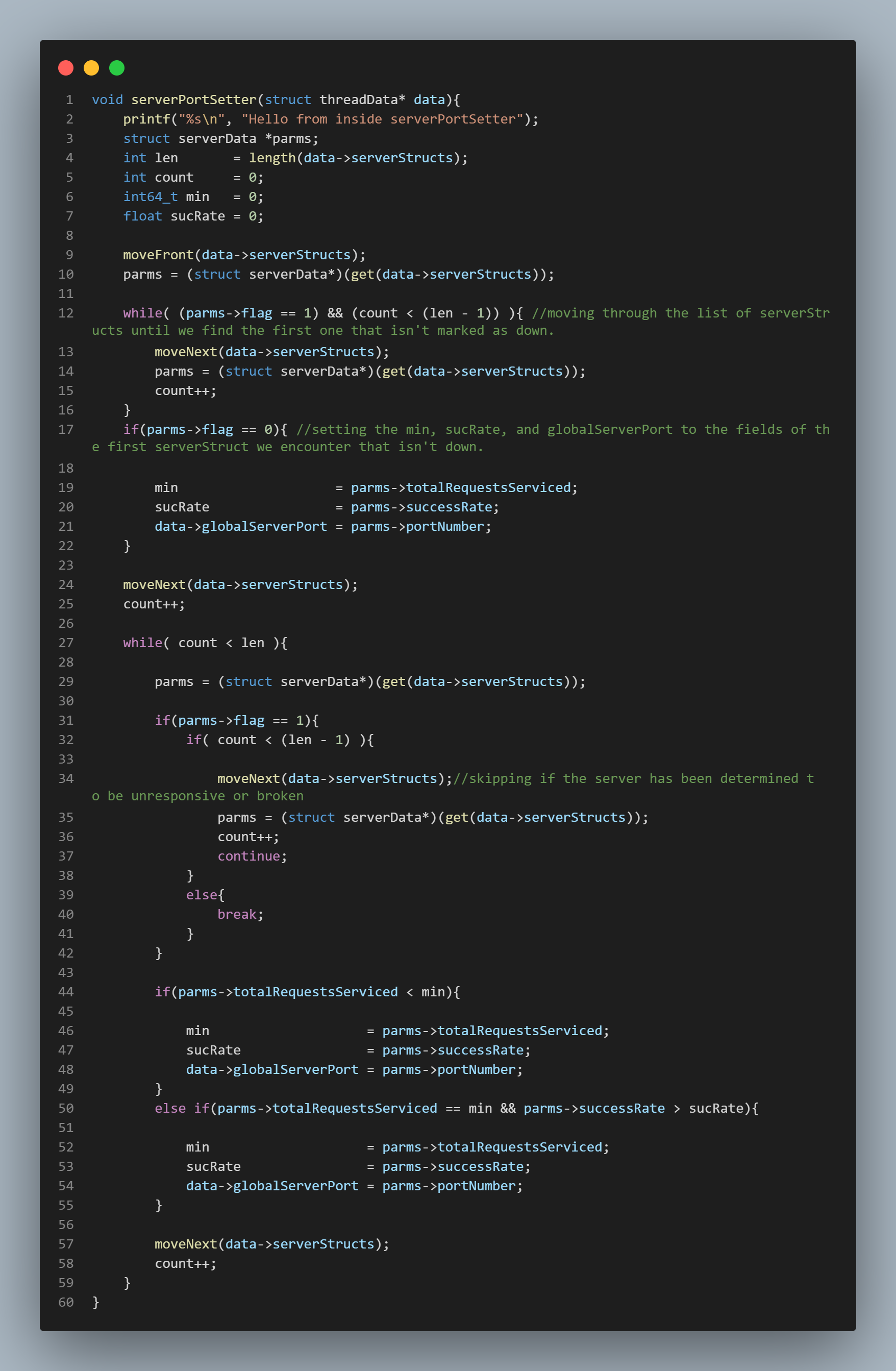Click the red close dot
The width and height of the screenshot is (896, 1371).
[x=66, y=68]
